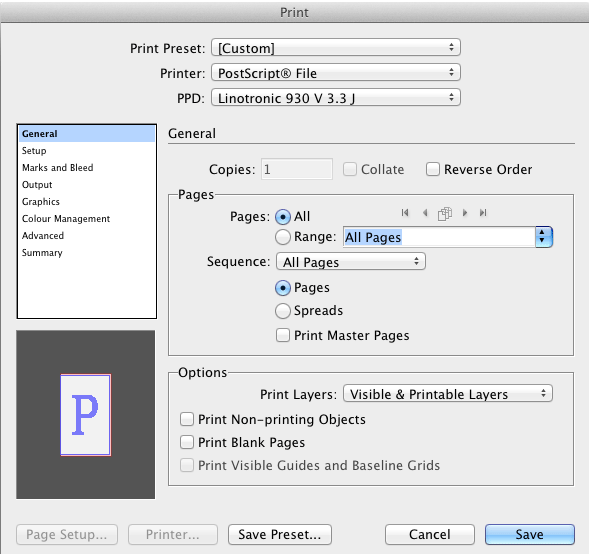Click the Cancel button
The image size is (589, 560).
(x=430, y=534)
